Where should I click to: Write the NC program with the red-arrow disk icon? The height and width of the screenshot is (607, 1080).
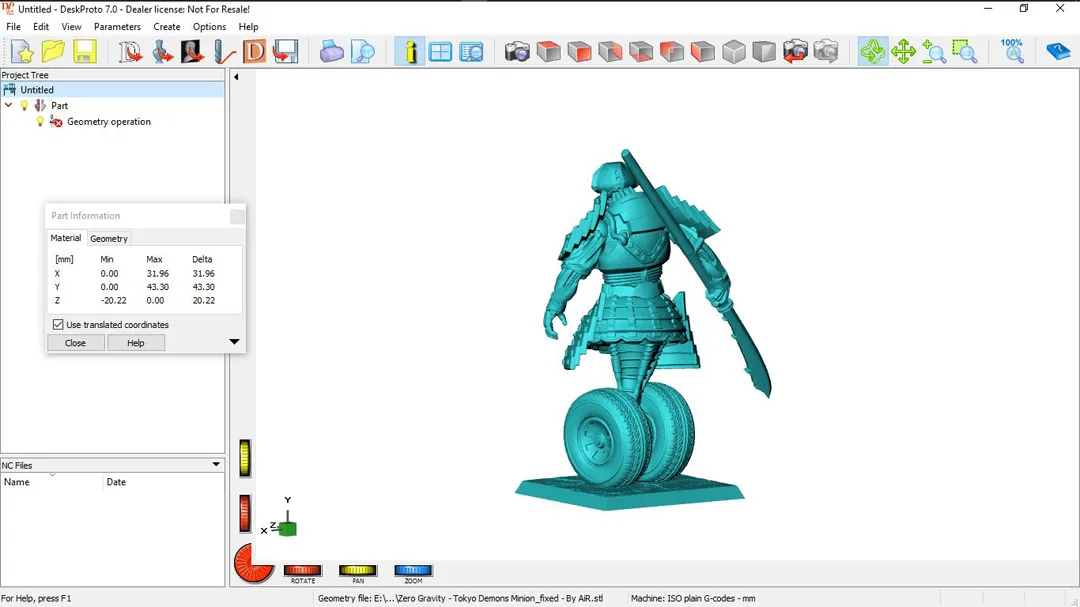pyautogui.click(x=285, y=52)
